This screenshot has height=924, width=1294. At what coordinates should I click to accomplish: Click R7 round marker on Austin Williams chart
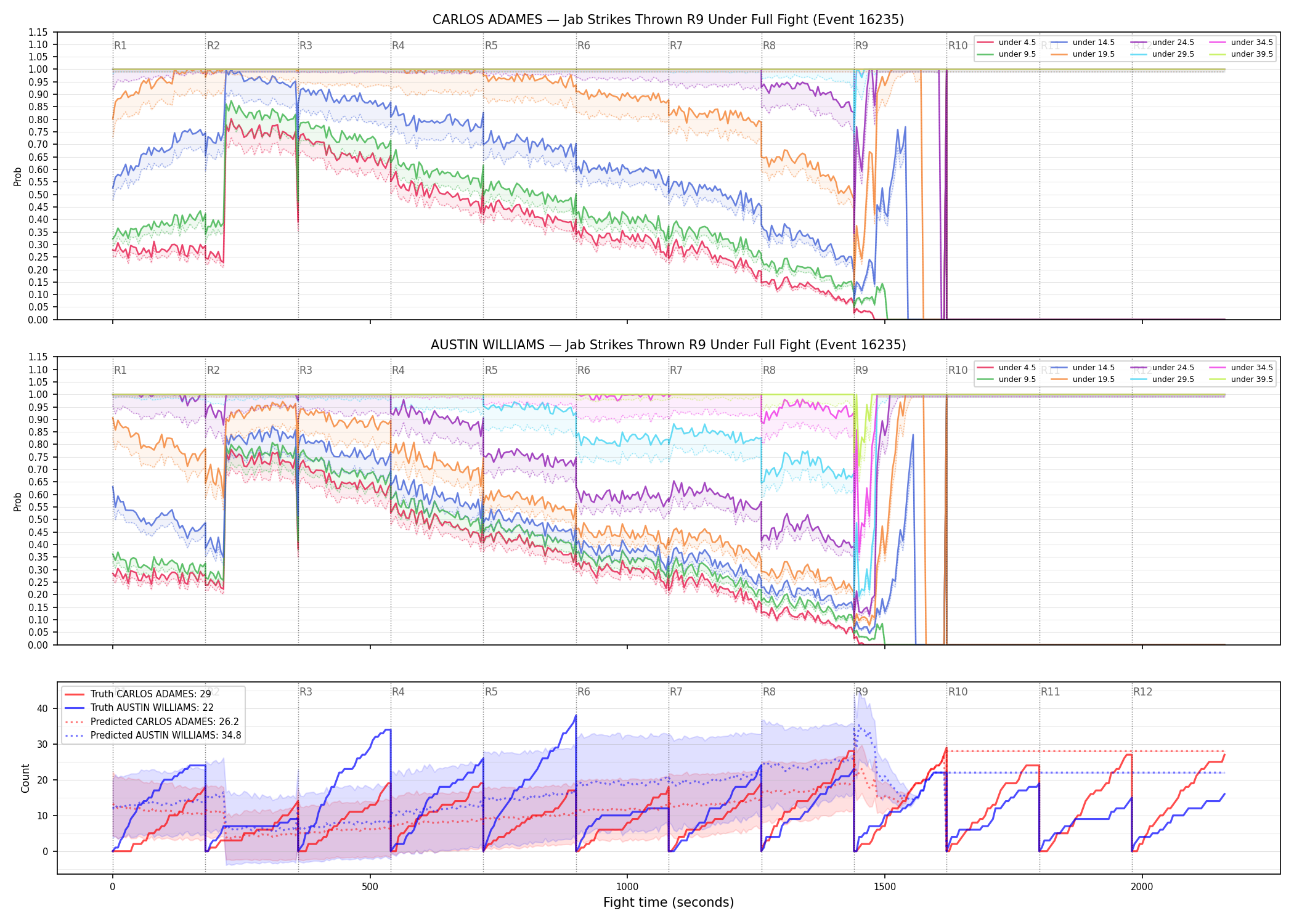[676, 370]
